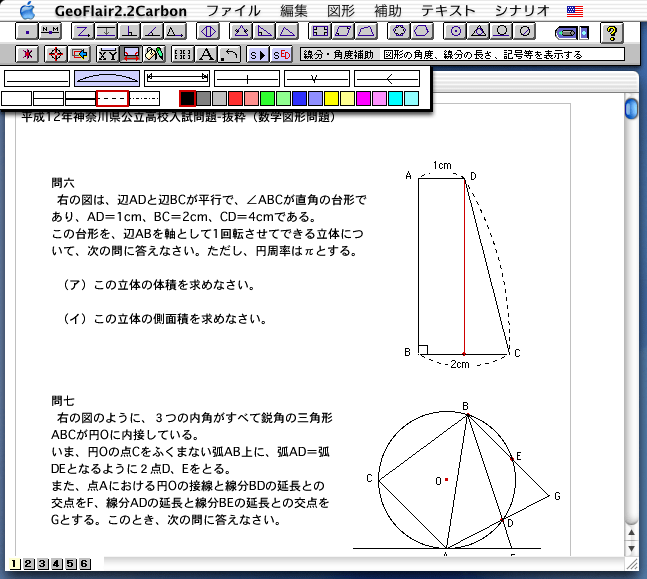Select the parallel line tool

[106, 32]
